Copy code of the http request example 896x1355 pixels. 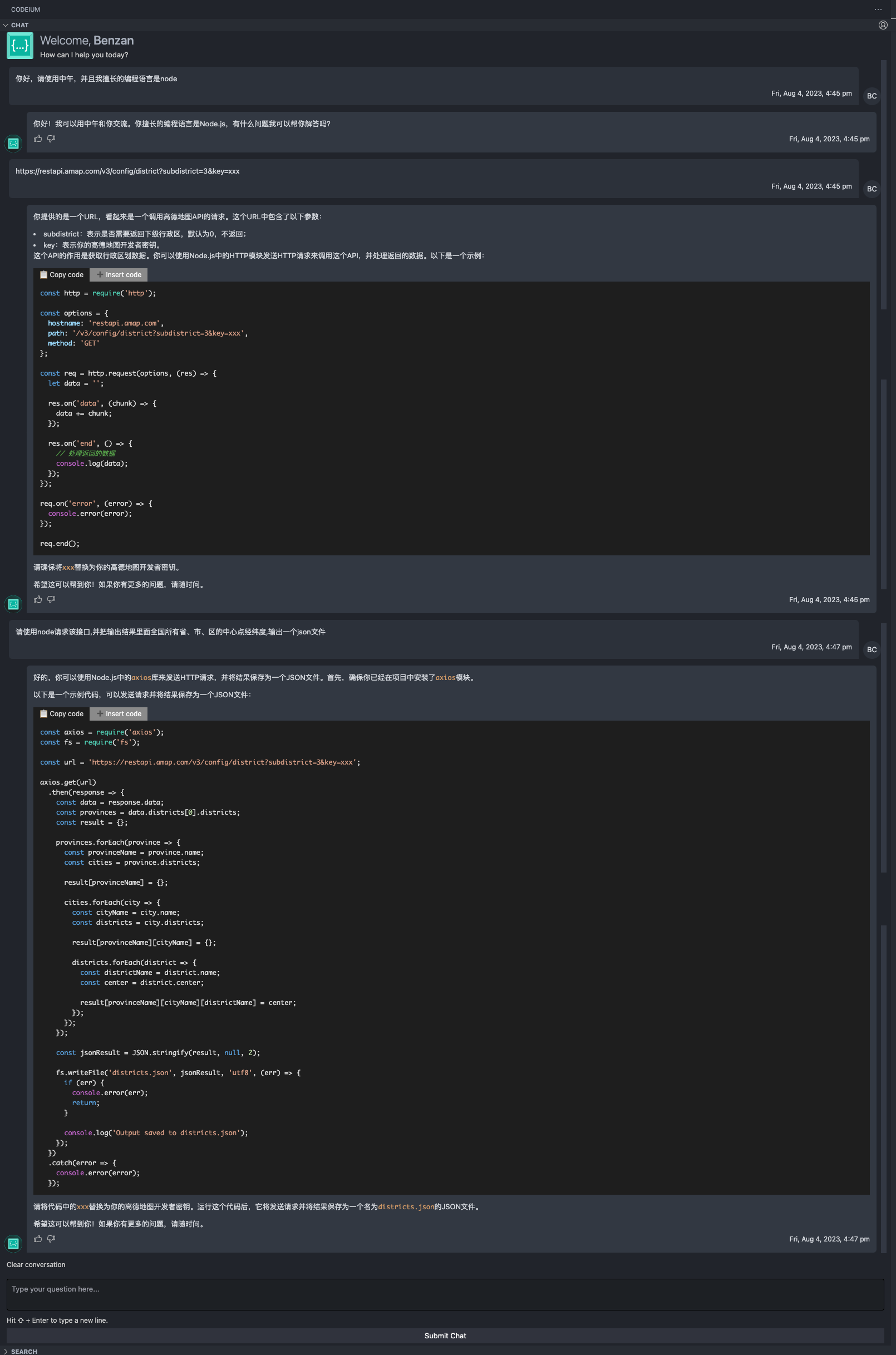coord(62,275)
